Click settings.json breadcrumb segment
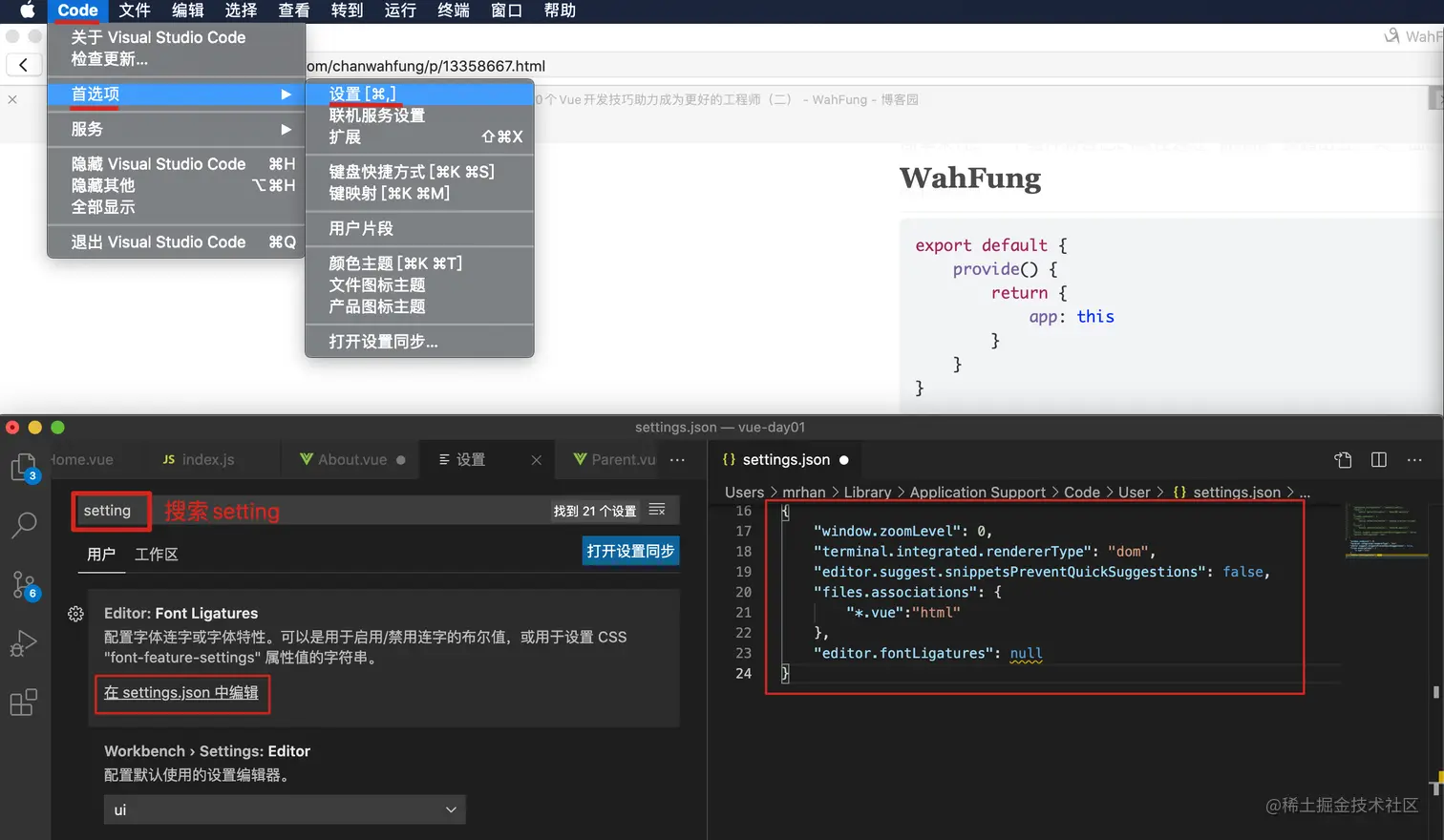This screenshot has width=1444, height=840. tap(1236, 492)
